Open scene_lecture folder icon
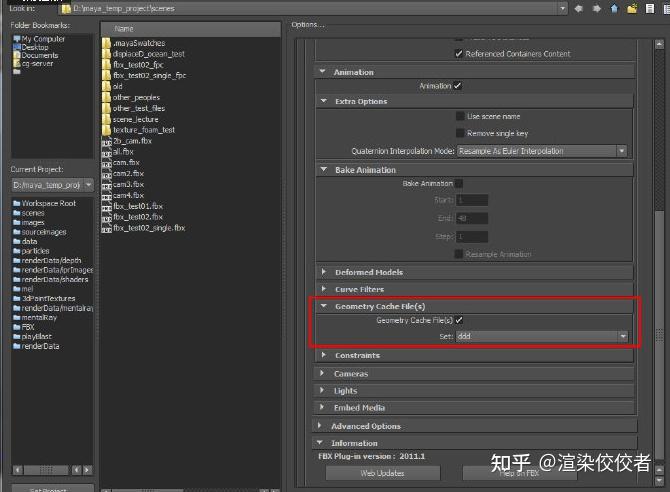Viewport: 670px width, 492px height. [x=106, y=119]
